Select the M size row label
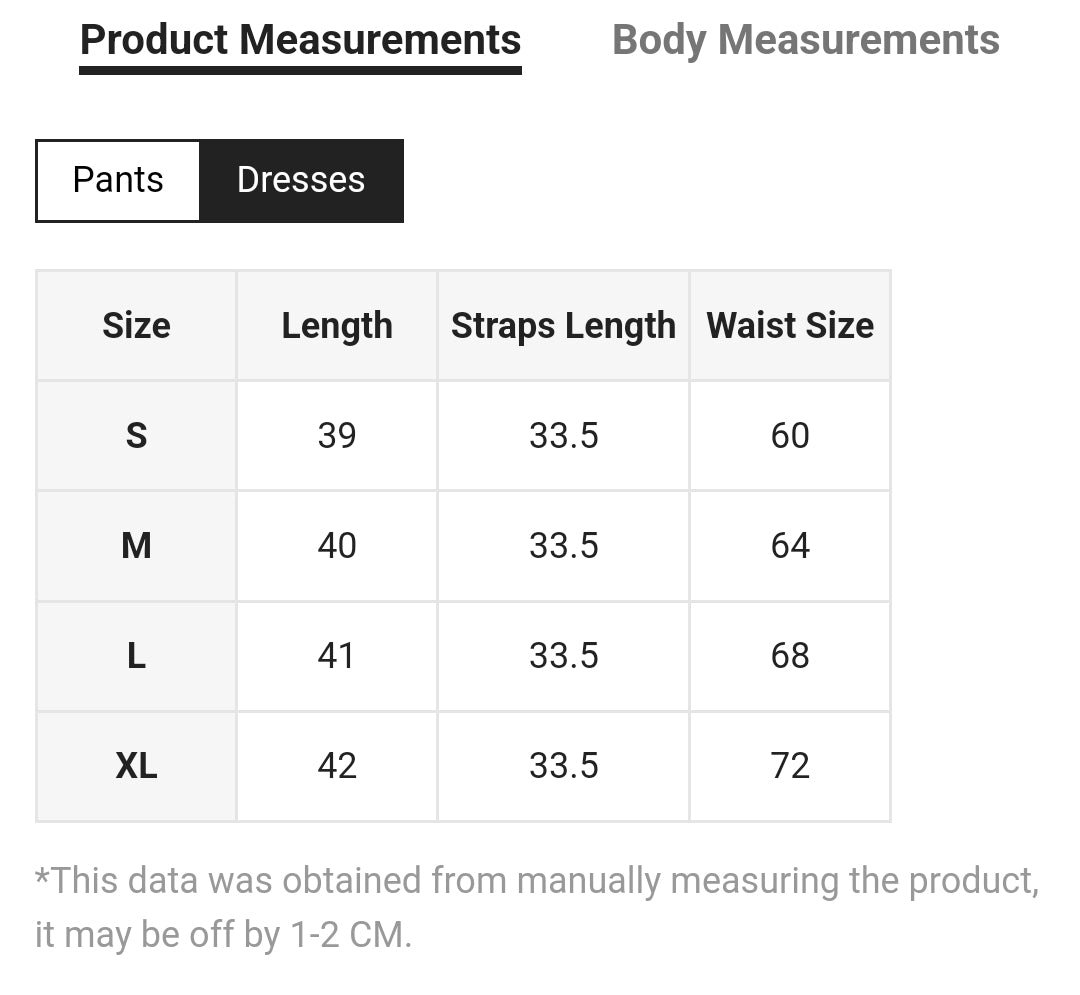 (136, 546)
